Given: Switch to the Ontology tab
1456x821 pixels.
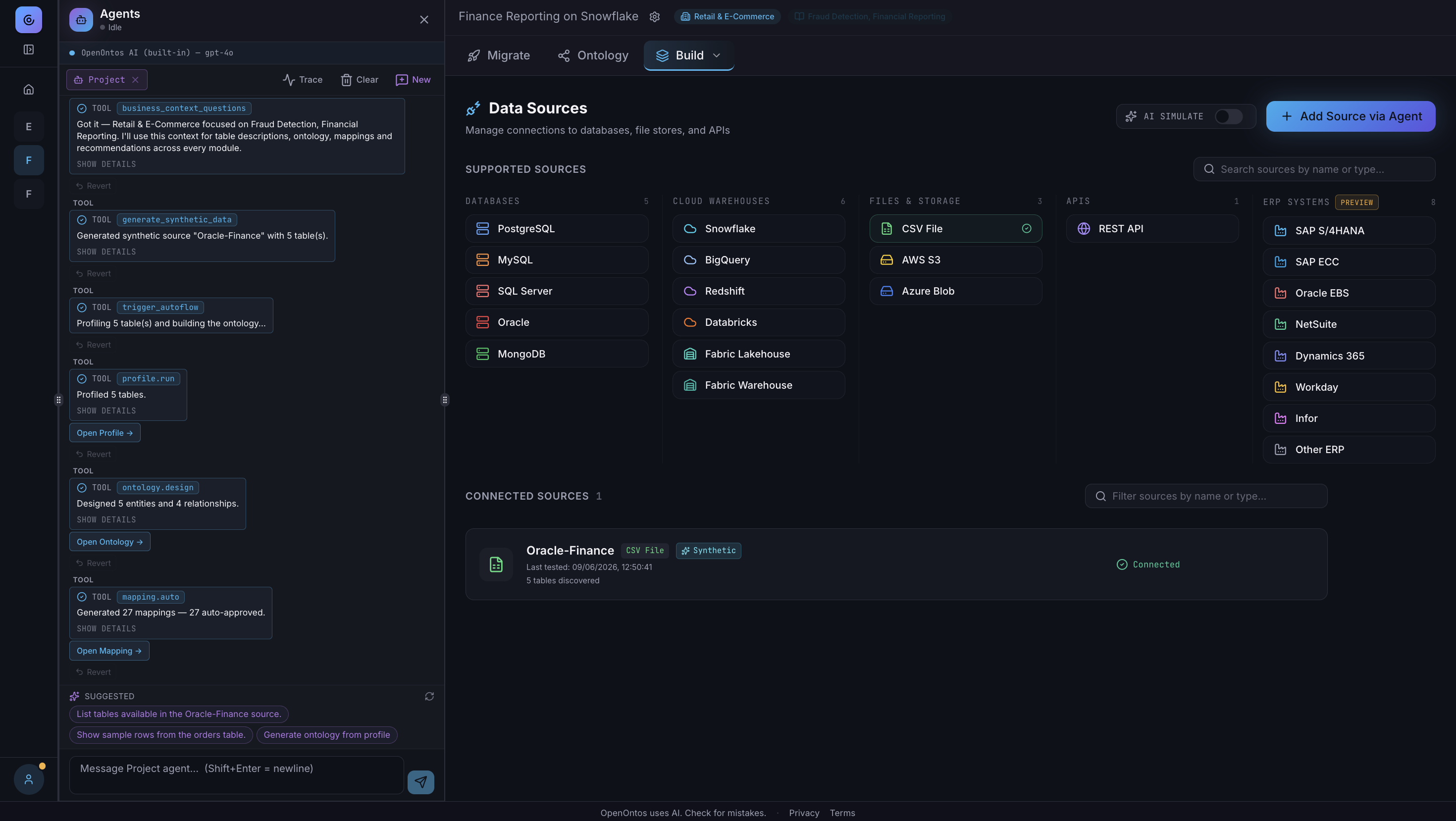Looking at the screenshot, I should point(593,55).
